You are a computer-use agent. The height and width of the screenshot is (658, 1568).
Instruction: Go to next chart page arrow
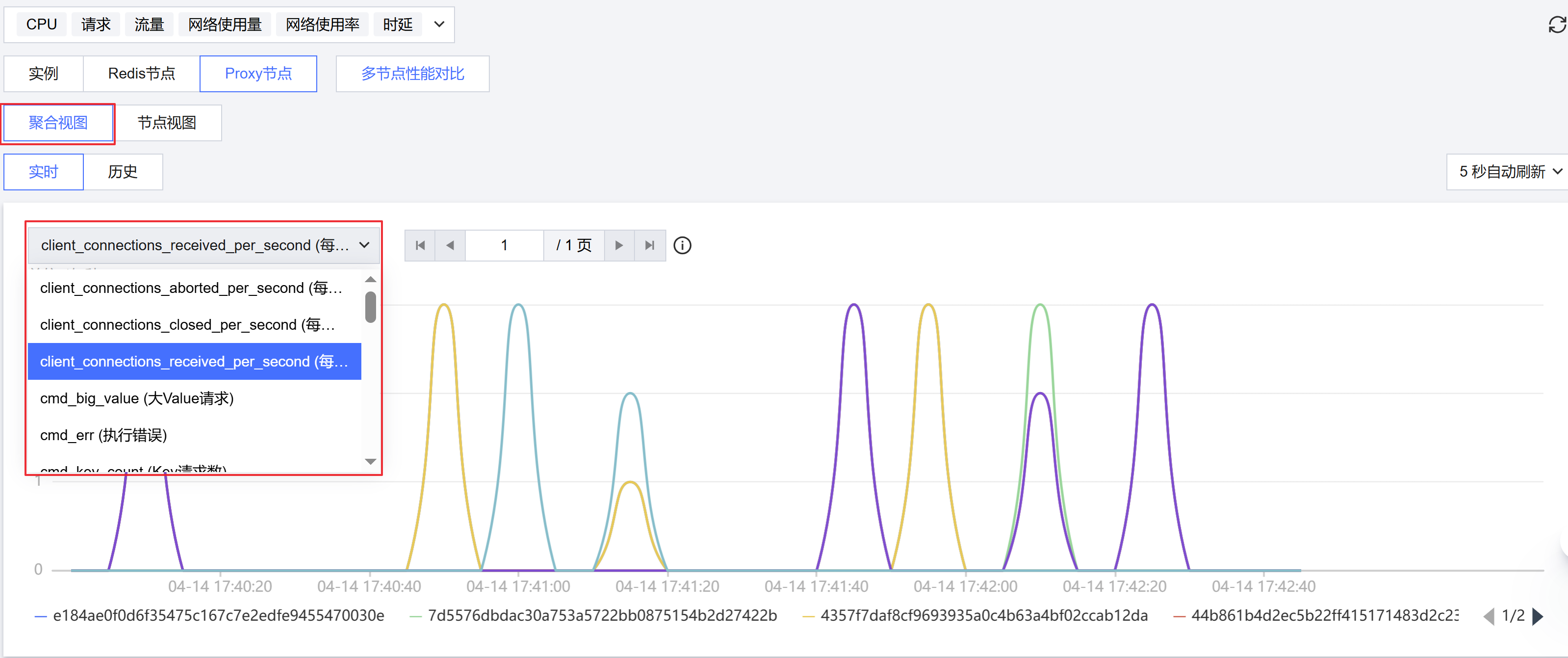pyautogui.click(x=619, y=245)
